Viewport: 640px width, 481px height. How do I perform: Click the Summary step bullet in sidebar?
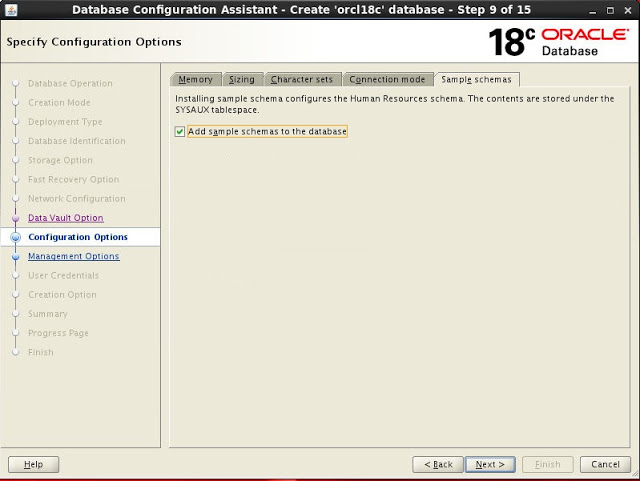click(x=16, y=314)
